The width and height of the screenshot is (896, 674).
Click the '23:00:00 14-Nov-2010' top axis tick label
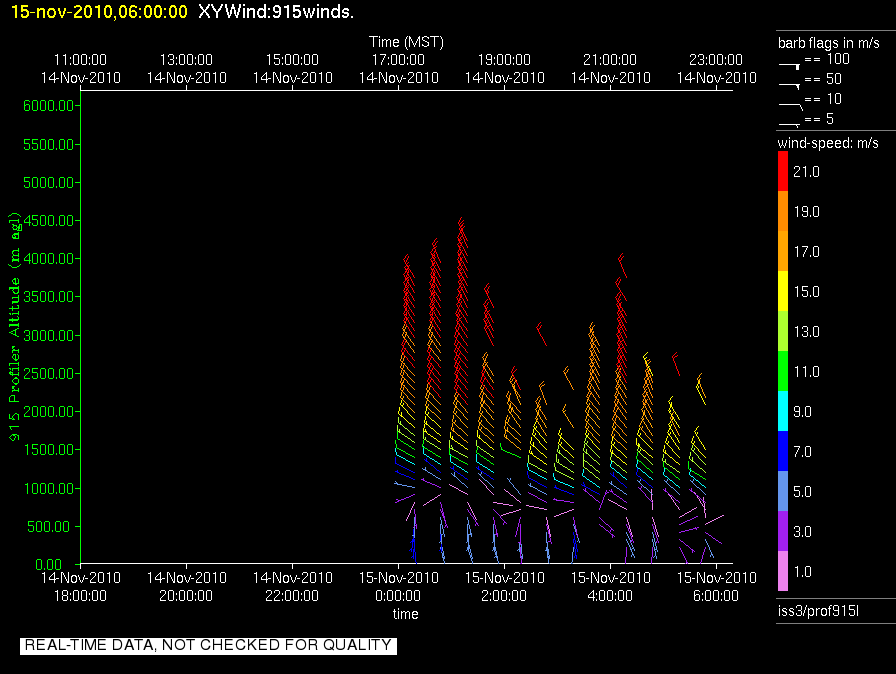pyautogui.click(x=716, y=69)
